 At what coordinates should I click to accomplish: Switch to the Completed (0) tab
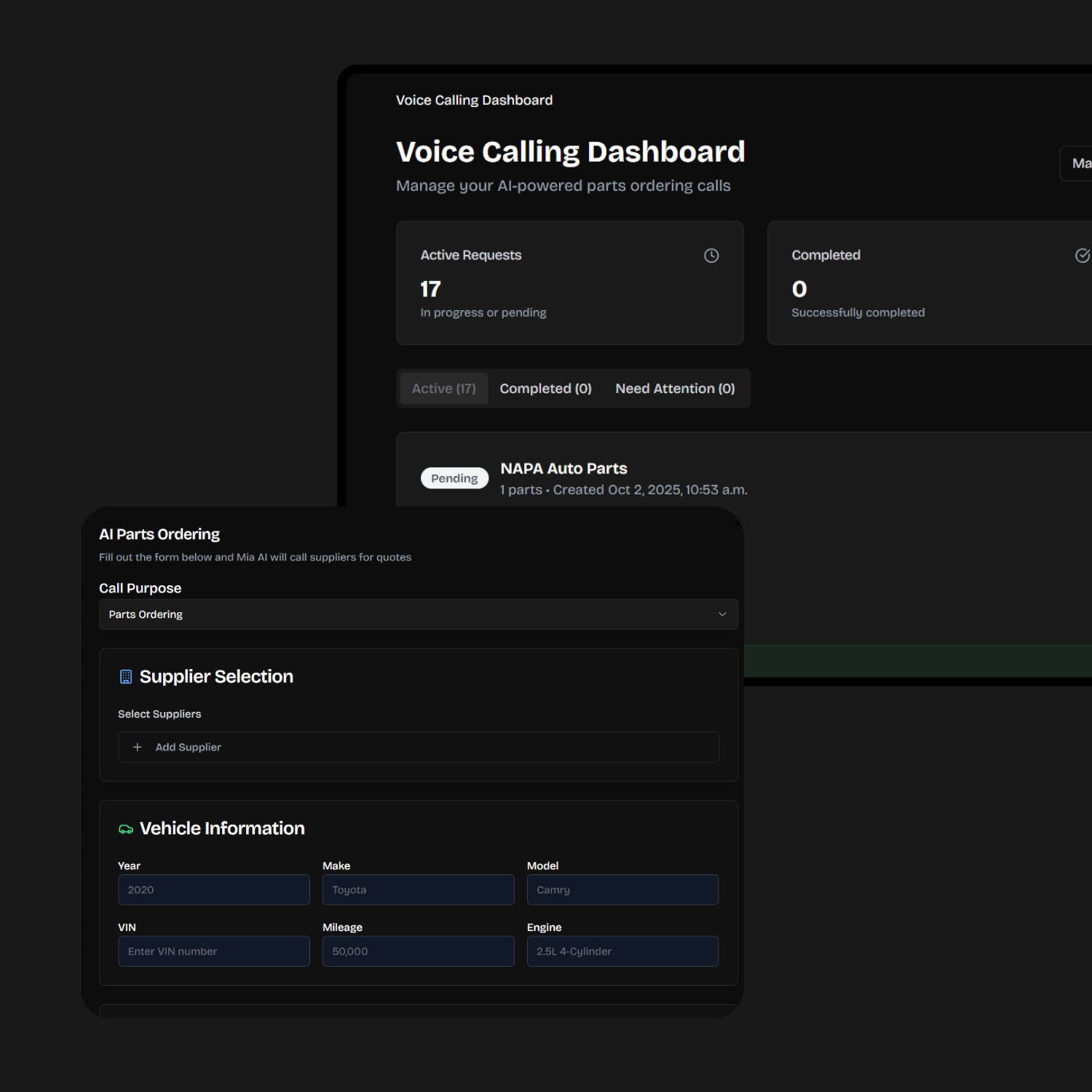545,389
